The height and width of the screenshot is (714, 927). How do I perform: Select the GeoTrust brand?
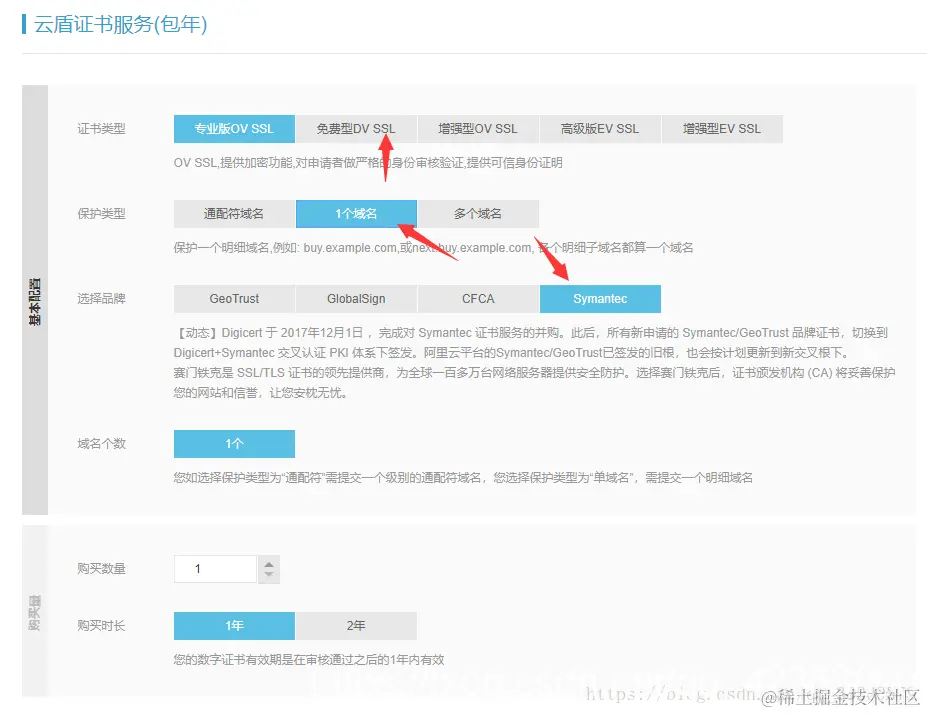[x=234, y=299]
